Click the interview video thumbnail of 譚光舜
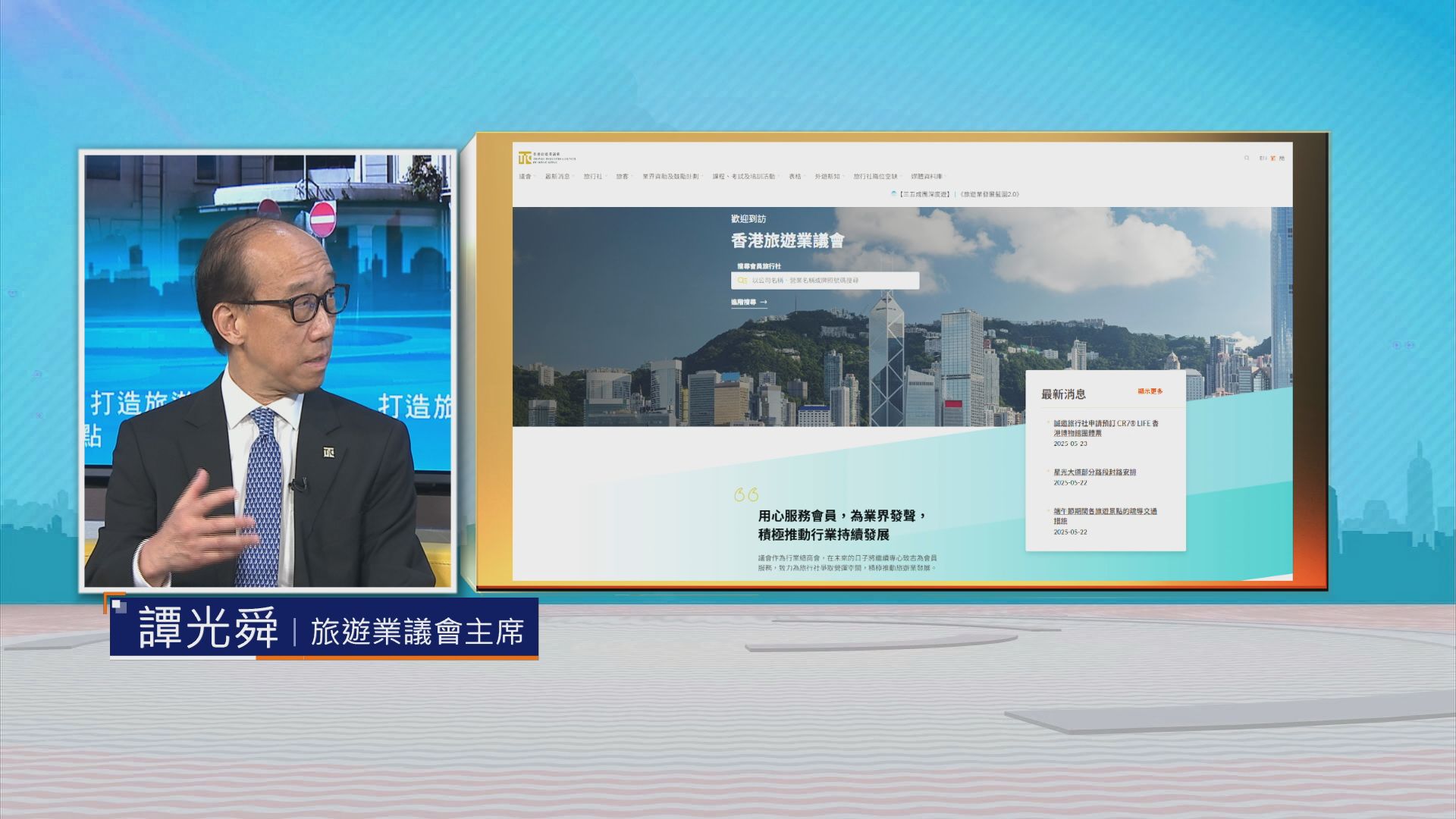Screen dimensions: 1456x819 pos(268,370)
